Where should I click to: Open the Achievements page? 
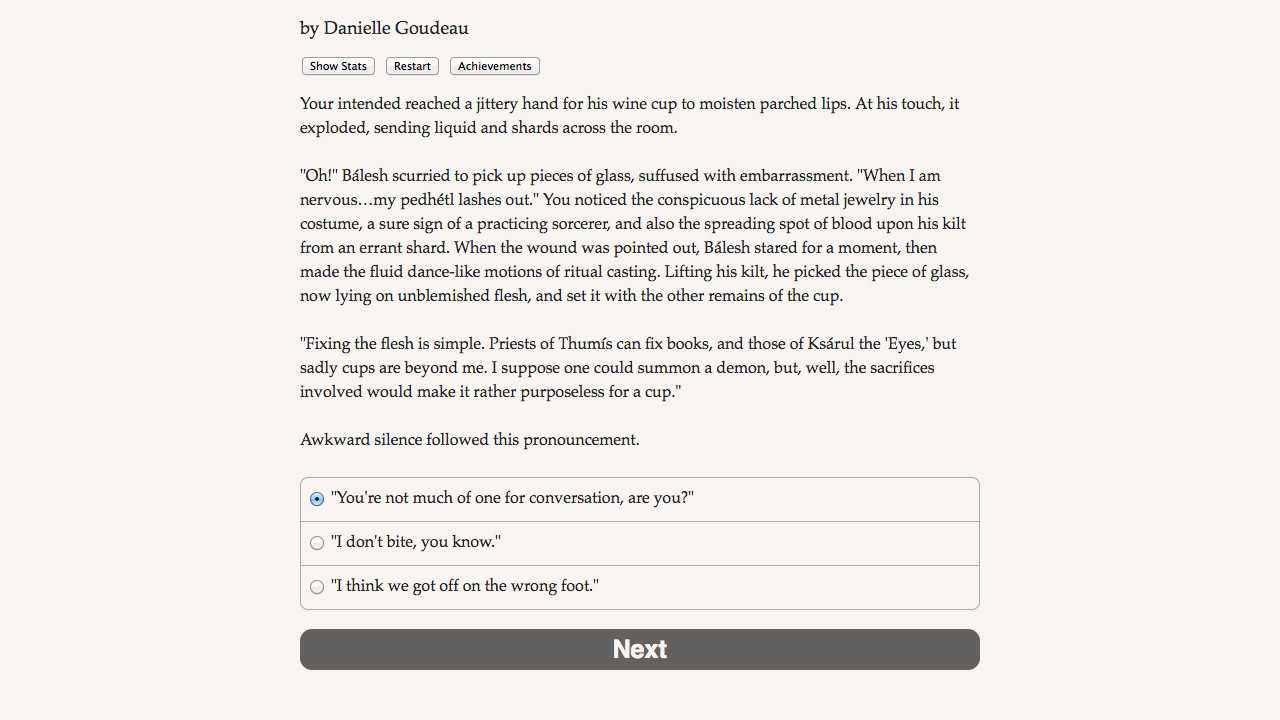click(495, 66)
